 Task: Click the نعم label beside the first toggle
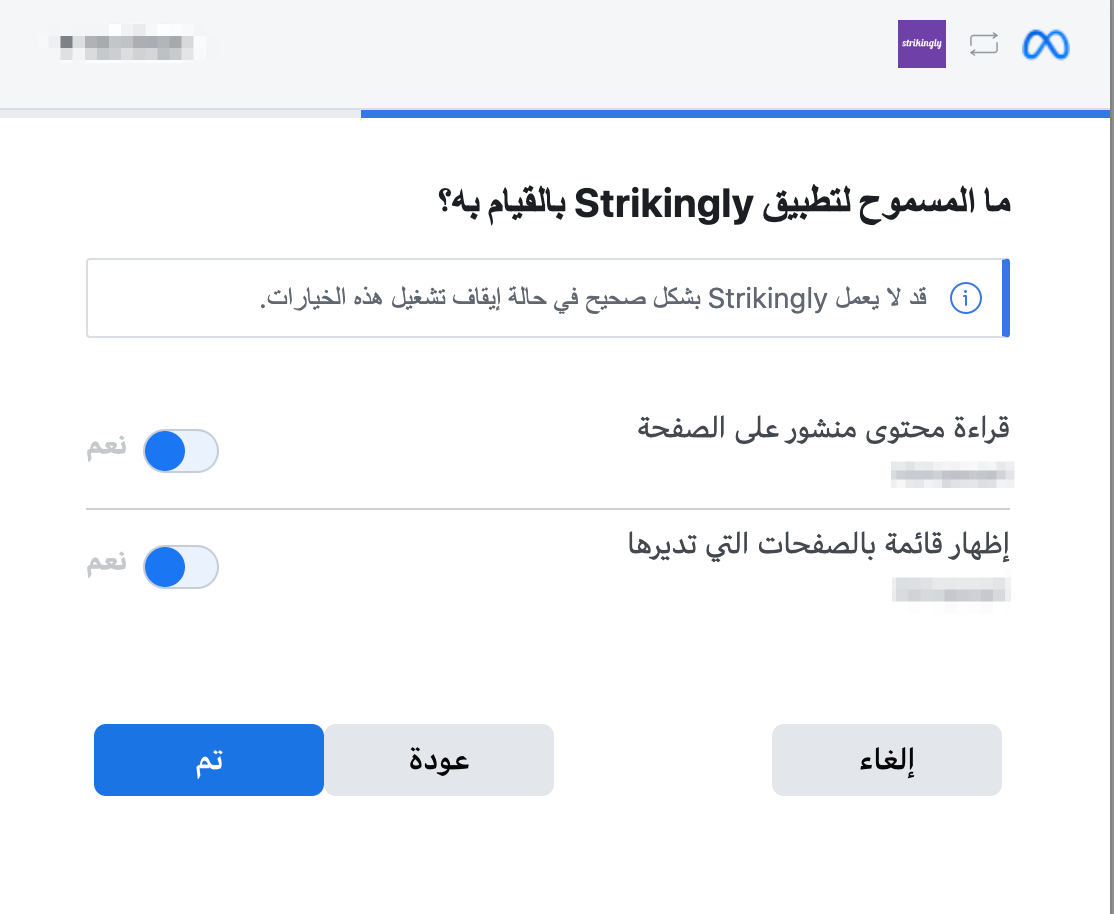107,447
